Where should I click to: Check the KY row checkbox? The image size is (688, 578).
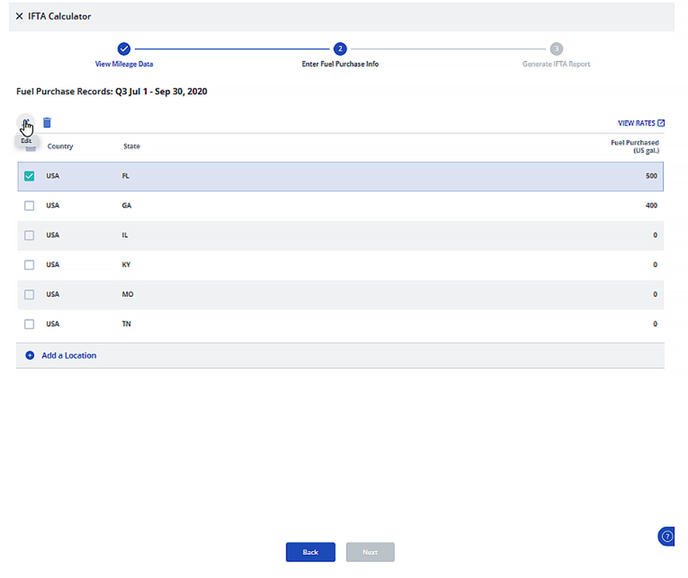tap(29, 265)
